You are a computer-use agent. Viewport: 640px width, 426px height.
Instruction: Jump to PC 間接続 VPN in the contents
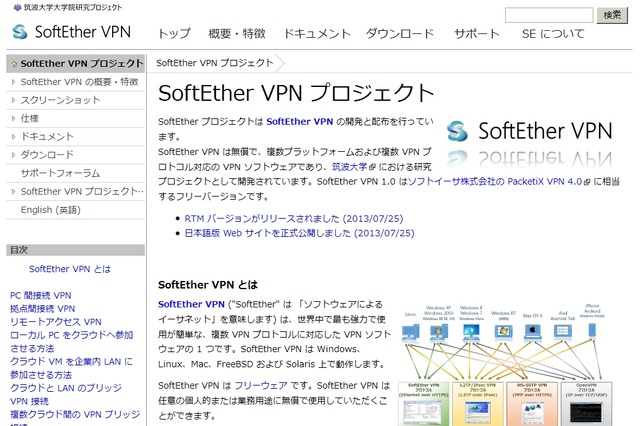(x=40, y=295)
